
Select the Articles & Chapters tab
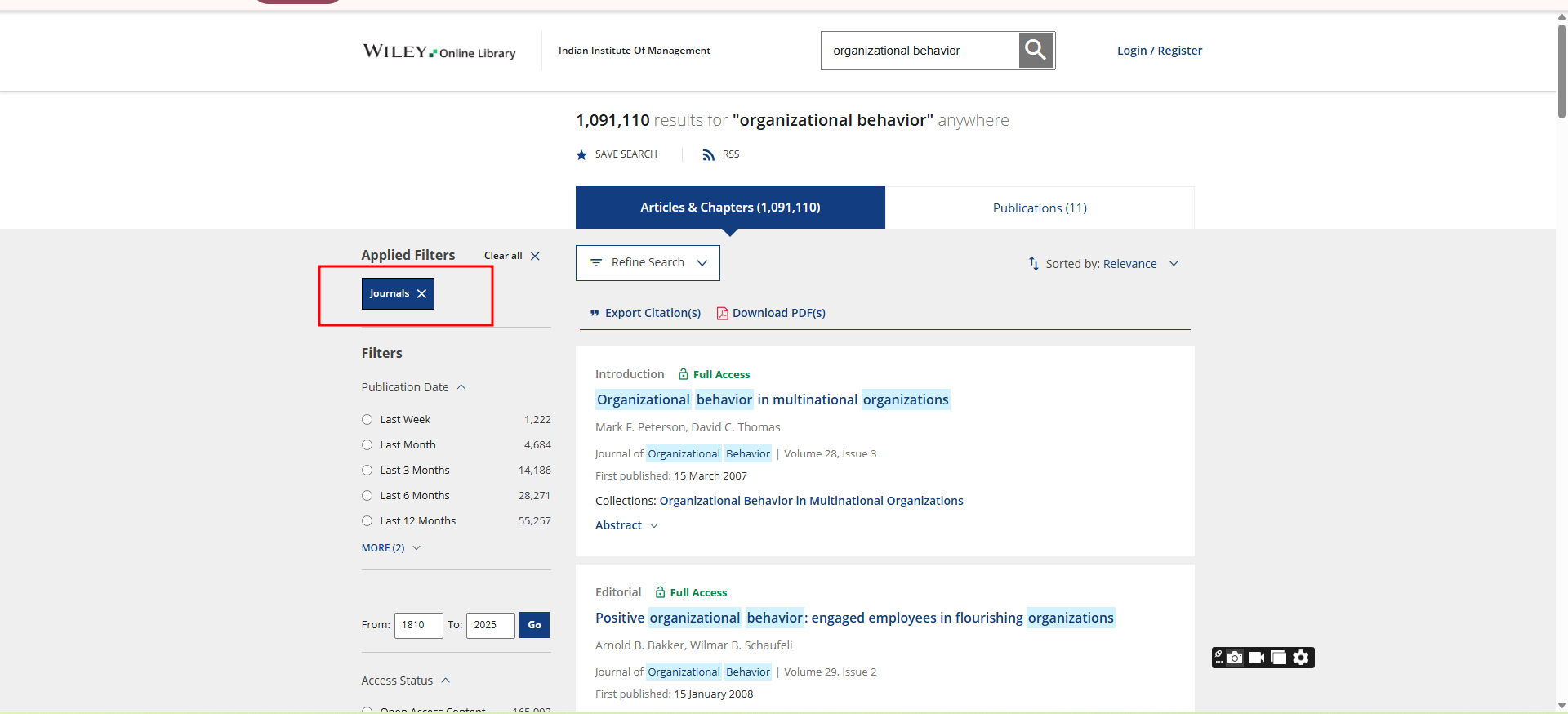click(x=730, y=208)
